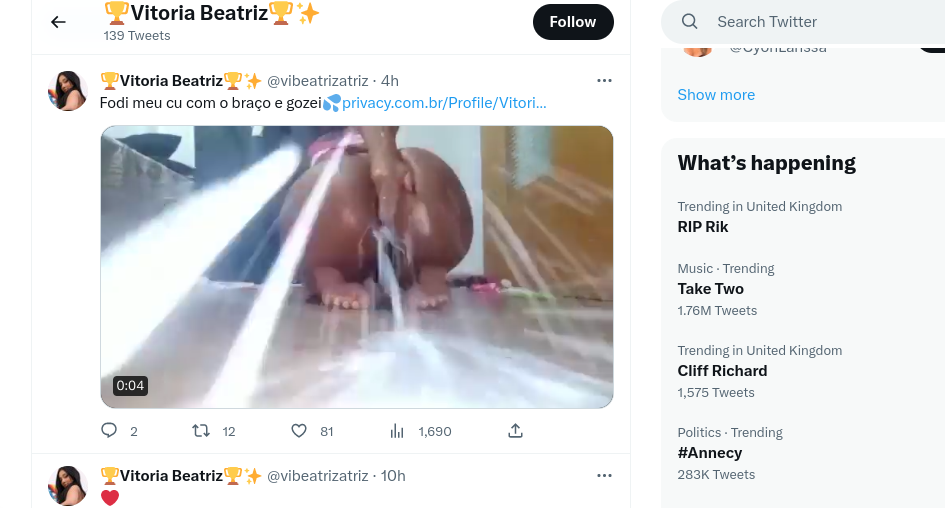
Task: Open the #Annecy politics trend
Action: click(x=710, y=453)
